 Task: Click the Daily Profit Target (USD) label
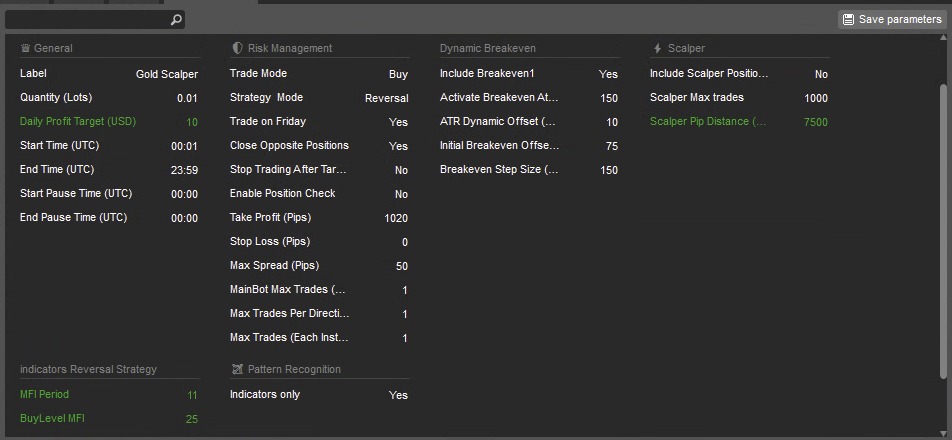(78, 121)
